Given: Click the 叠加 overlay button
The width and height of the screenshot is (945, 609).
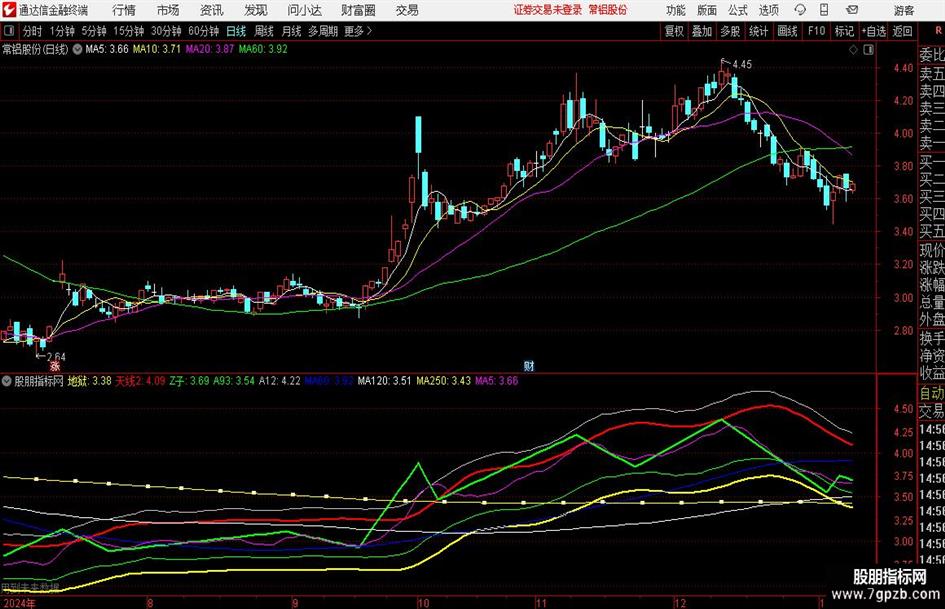Looking at the screenshot, I should (x=702, y=31).
